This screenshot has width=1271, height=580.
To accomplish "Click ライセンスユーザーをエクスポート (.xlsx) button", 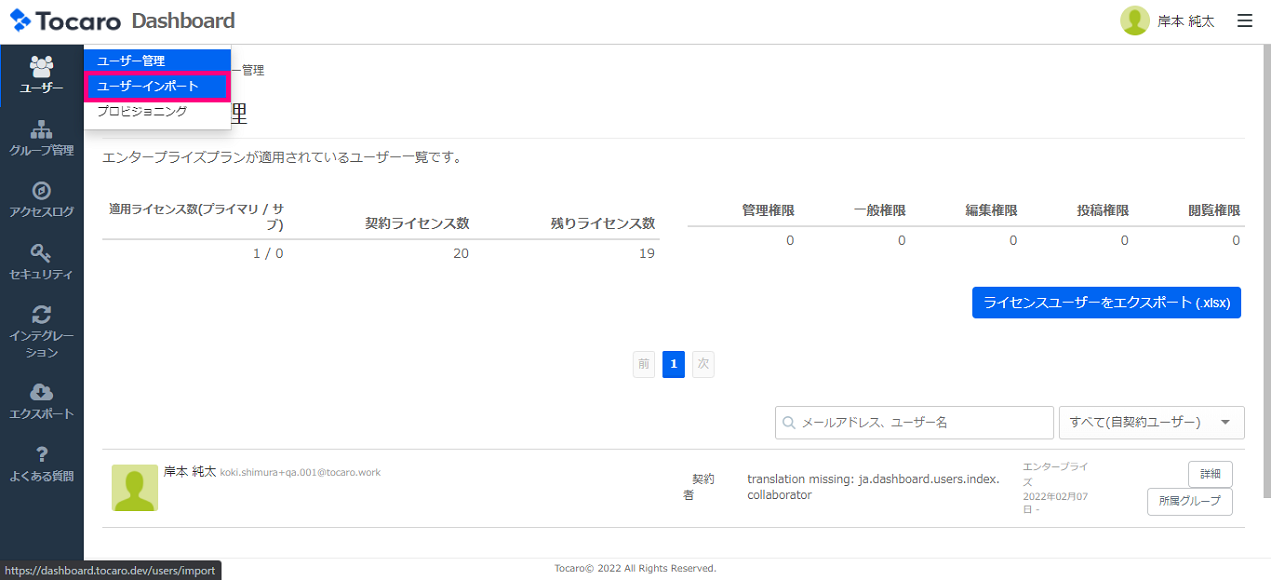I will pos(1106,302).
